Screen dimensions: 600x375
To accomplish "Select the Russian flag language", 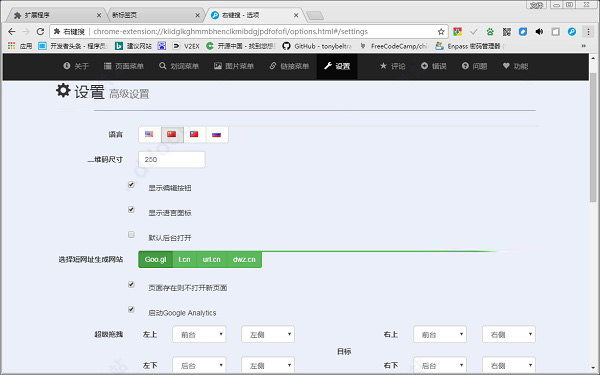I will pos(217,135).
